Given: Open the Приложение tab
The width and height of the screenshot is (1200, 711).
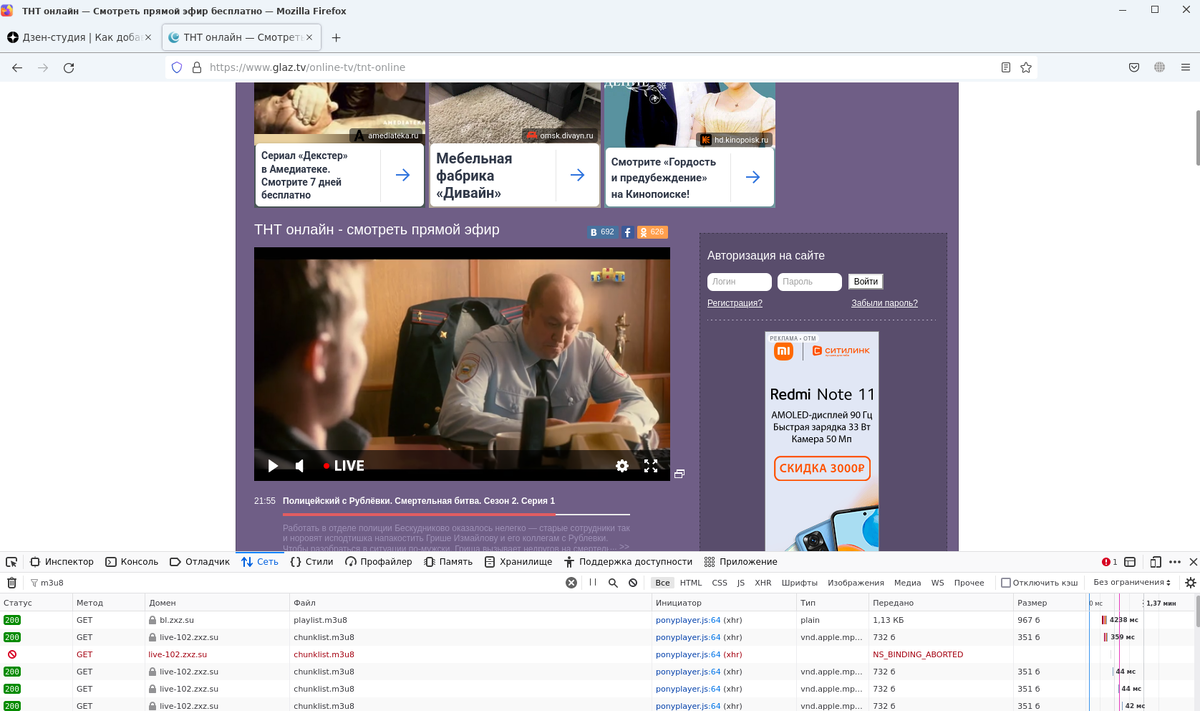Looking at the screenshot, I should (x=741, y=562).
